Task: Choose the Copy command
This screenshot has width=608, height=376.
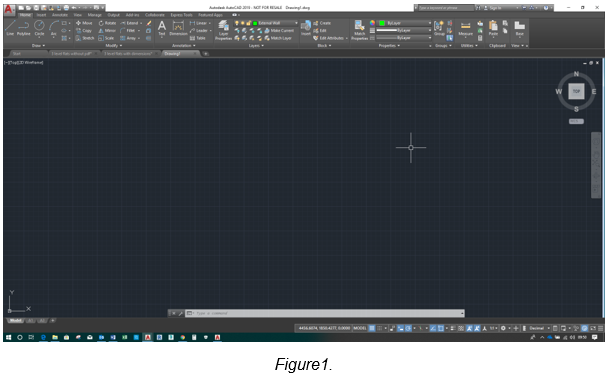Action: (84, 31)
